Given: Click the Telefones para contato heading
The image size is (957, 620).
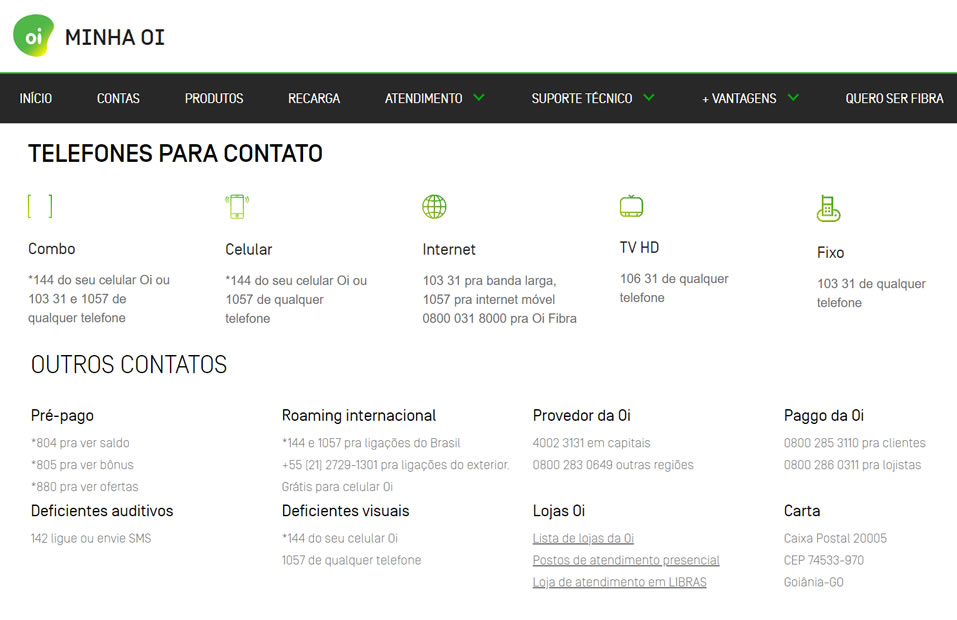Looking at the screenshot, I should (x=175, y=153).
